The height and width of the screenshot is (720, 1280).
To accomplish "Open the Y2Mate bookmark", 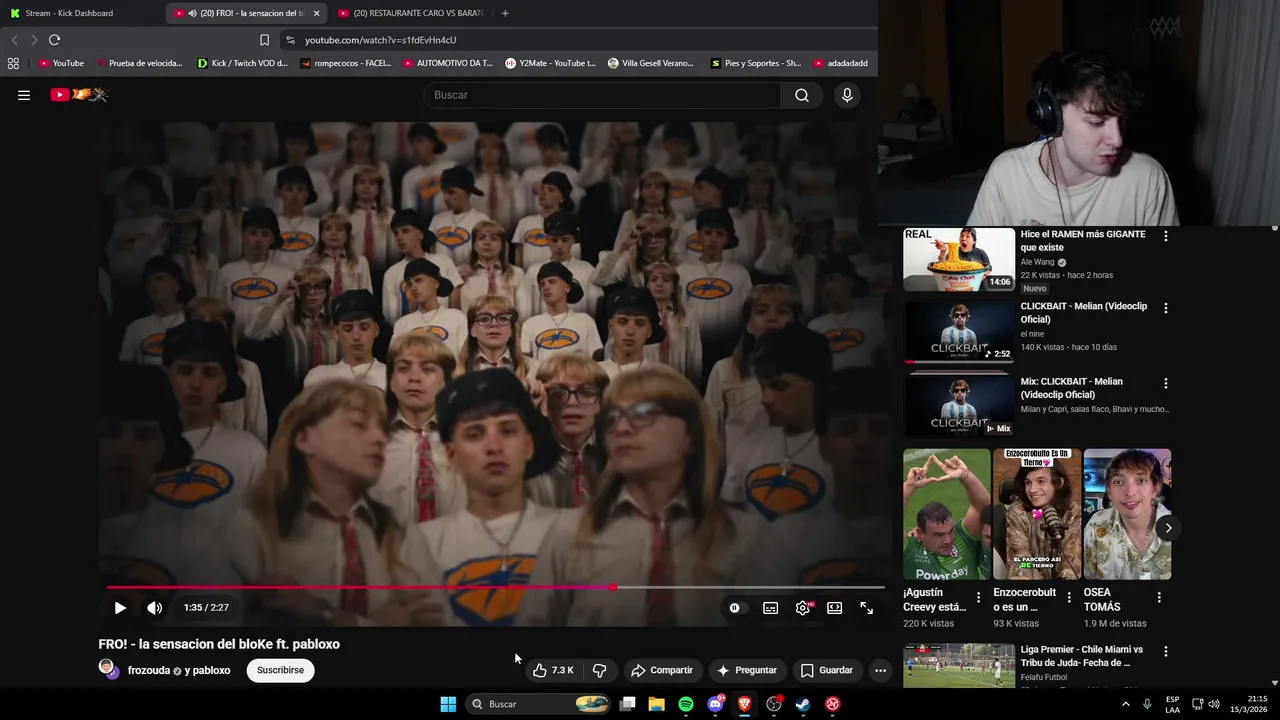I will point(550,63).
